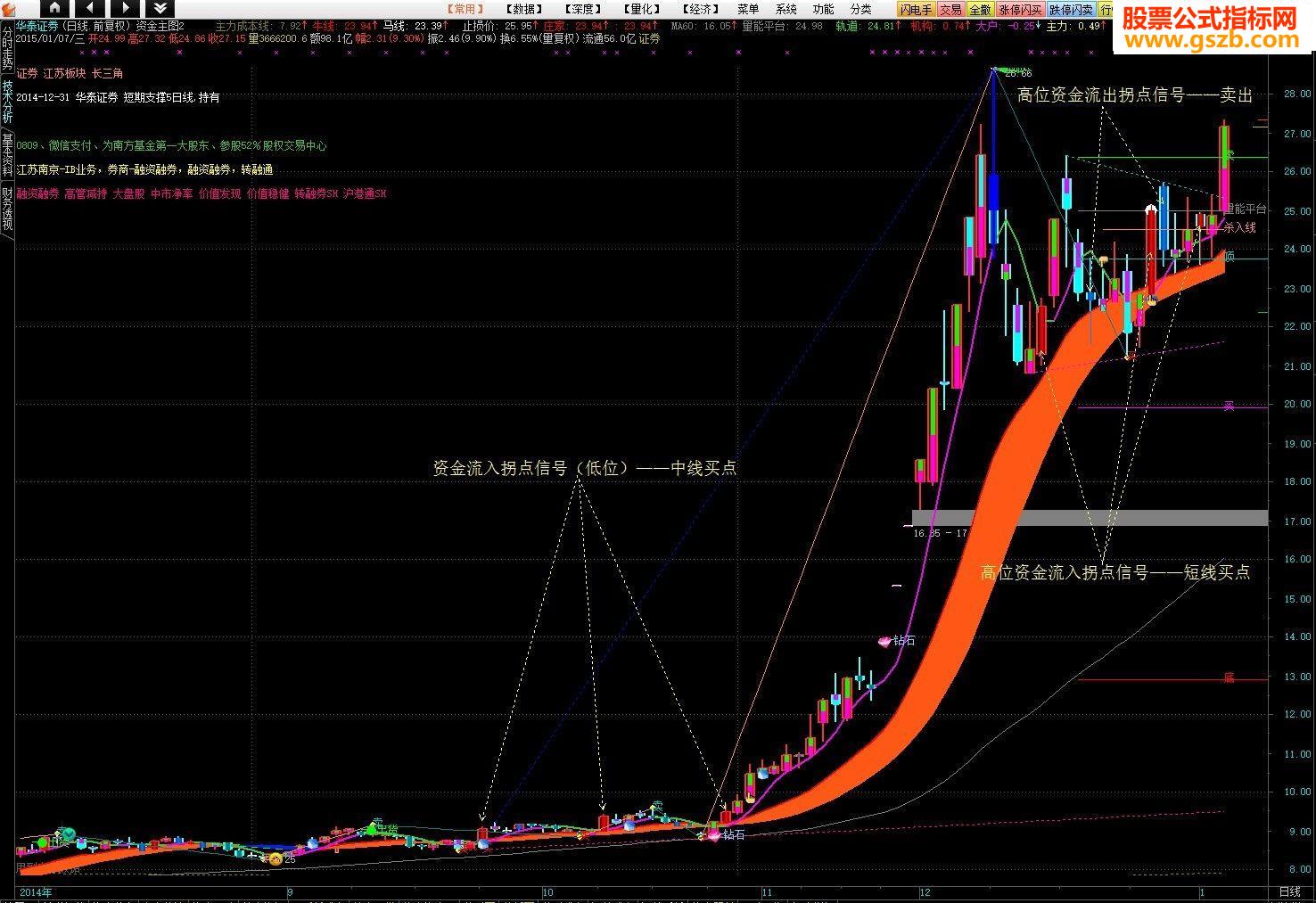Image resolution: width=1316 pixels, height=903 pixels.
Task: Click the 华泰证券 stock name in the chart header
Action: tap(37, 26)
